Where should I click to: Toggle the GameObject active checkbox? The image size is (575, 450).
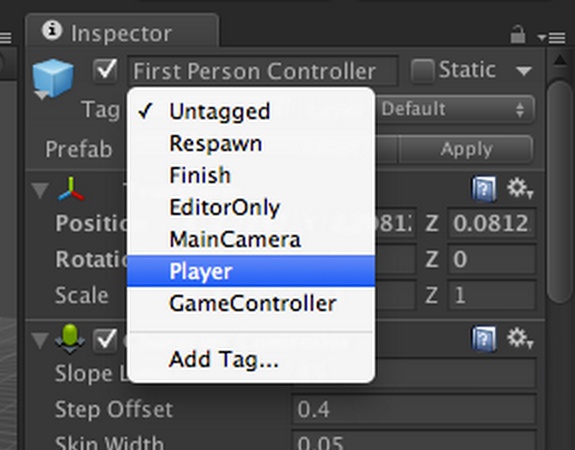coord(106,70)
